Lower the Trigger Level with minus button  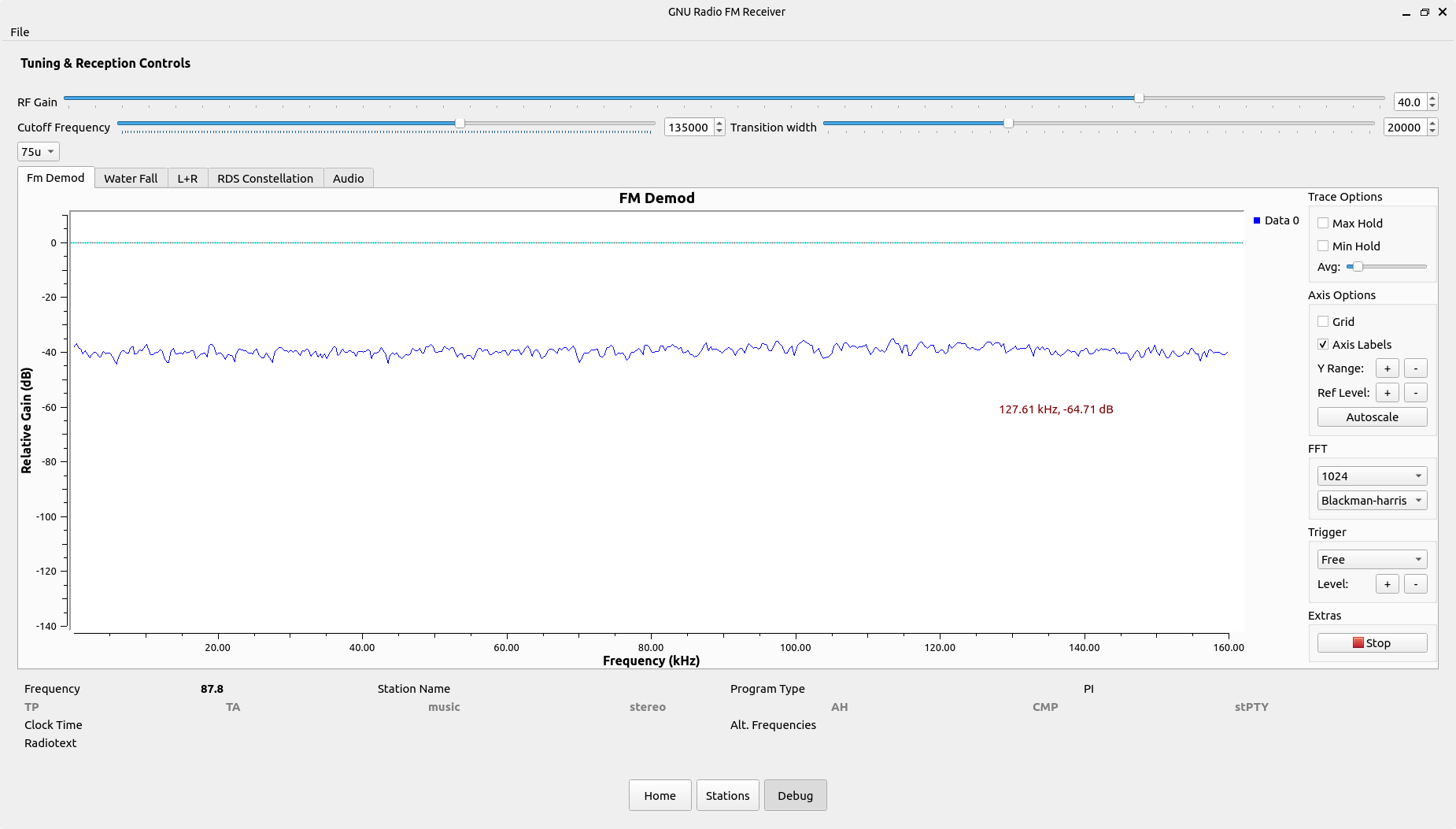[1415, 584]
